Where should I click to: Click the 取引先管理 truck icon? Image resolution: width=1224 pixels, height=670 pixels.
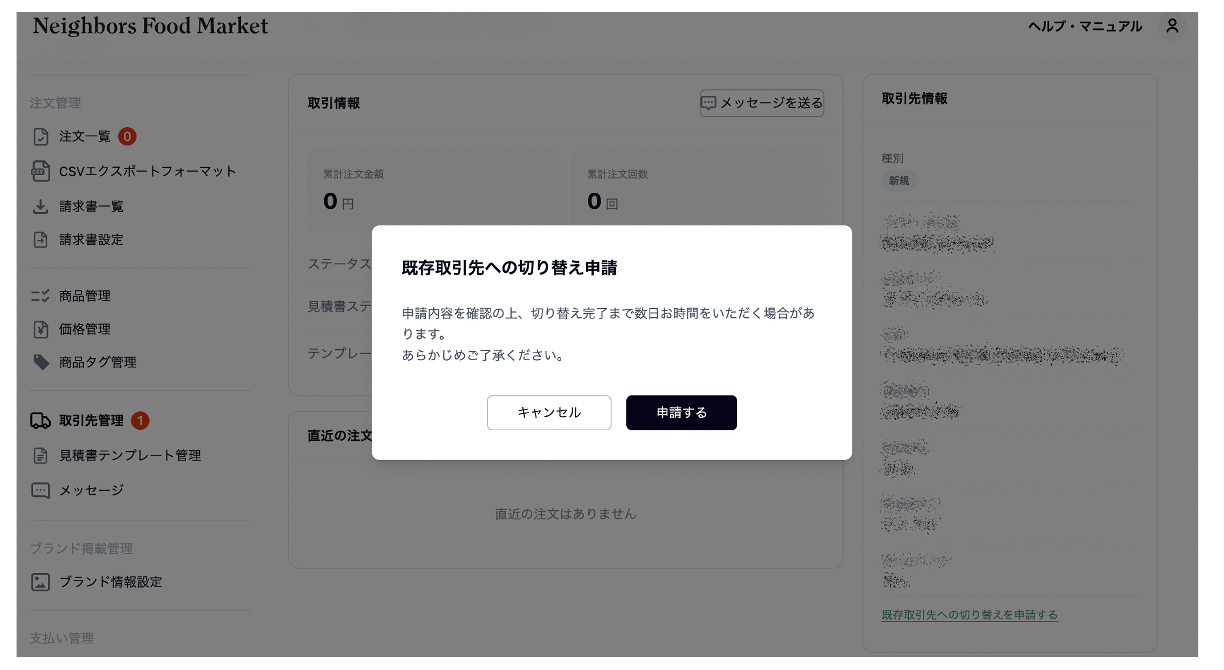pyautogui.click(x=41, y=421)
